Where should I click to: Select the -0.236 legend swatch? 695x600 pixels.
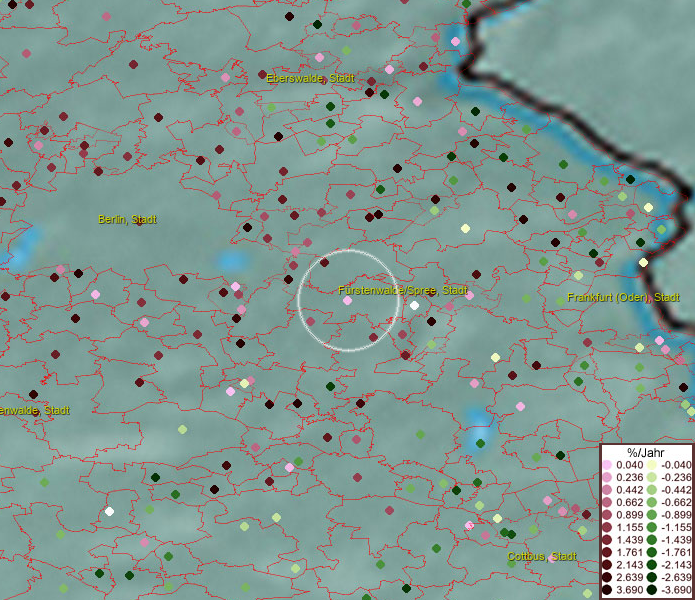(x=652, y=477)
